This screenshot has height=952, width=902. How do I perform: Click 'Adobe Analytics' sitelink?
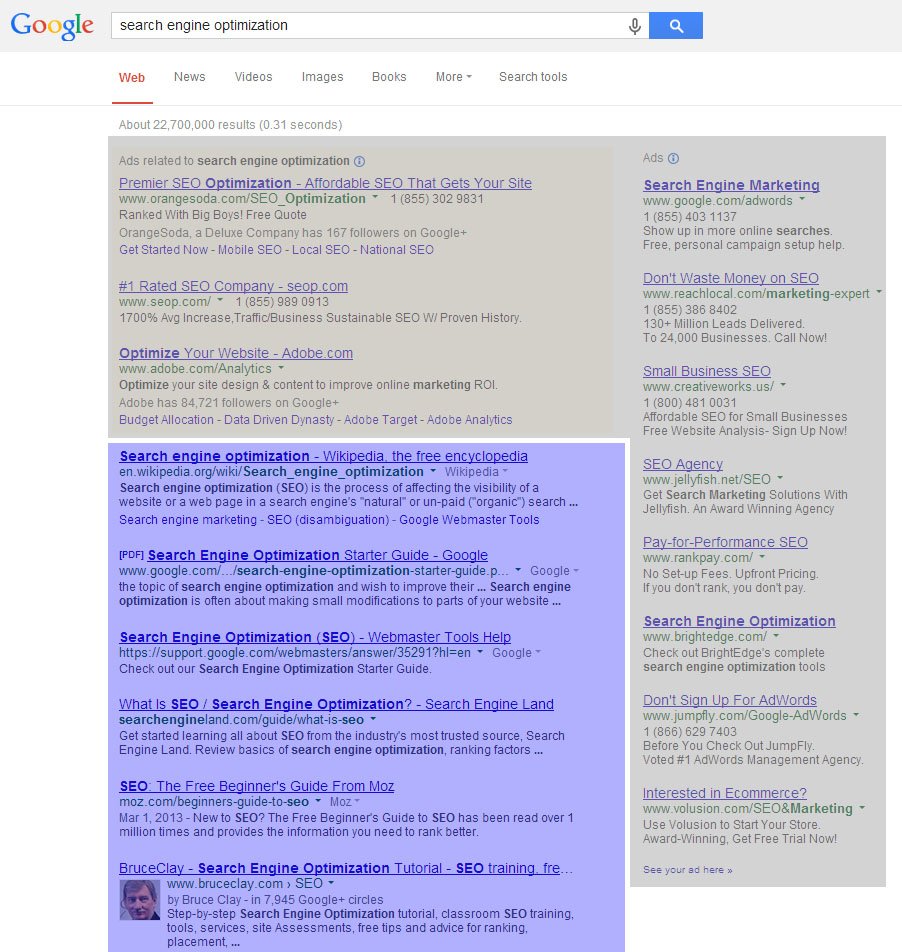[469, 420]
